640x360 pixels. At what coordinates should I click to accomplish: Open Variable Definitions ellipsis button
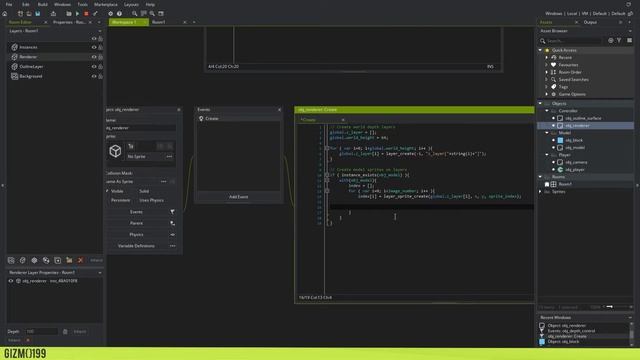(x=172, y=246)
